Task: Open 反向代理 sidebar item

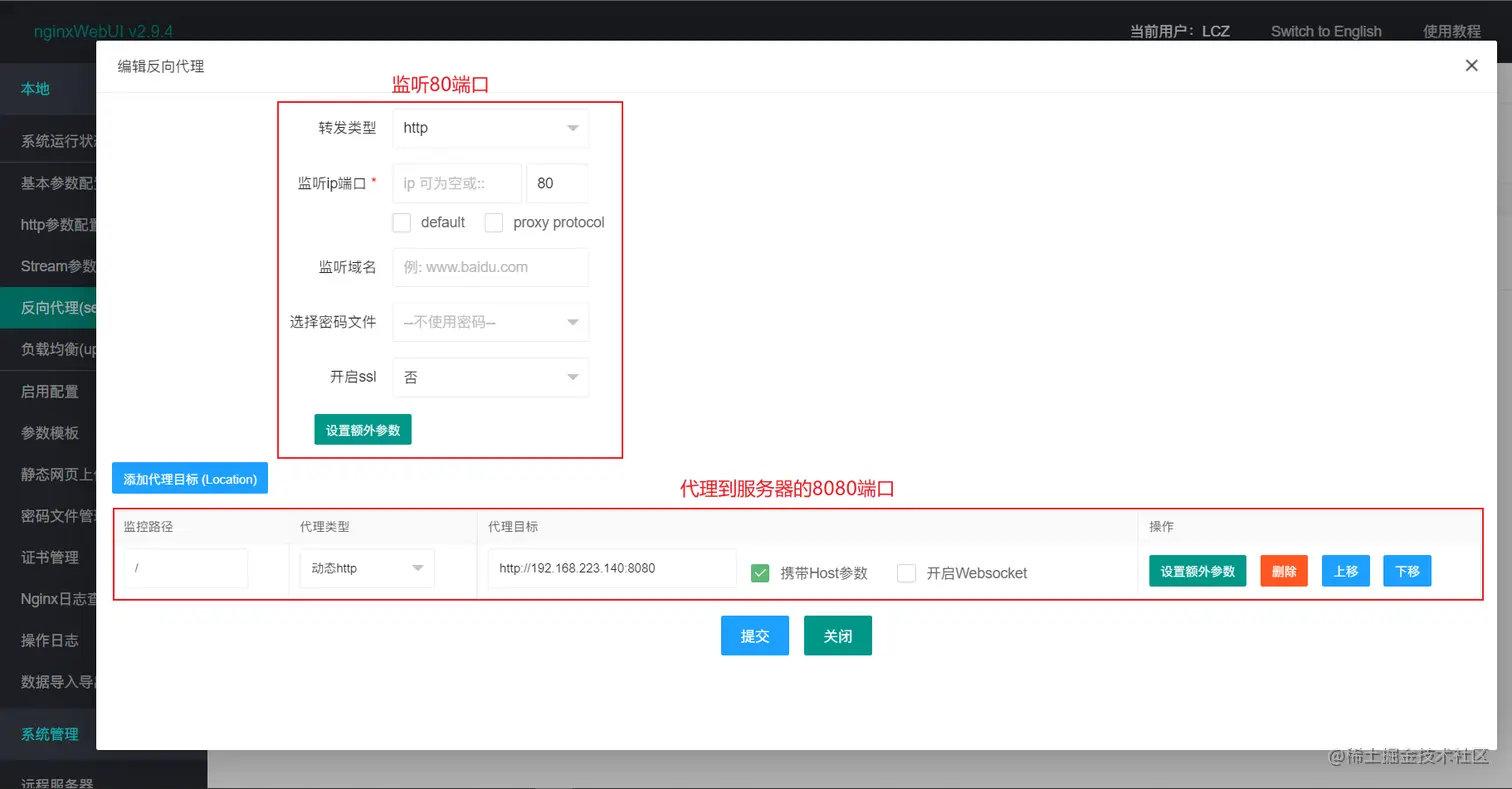Action: (x=48, y=308)
